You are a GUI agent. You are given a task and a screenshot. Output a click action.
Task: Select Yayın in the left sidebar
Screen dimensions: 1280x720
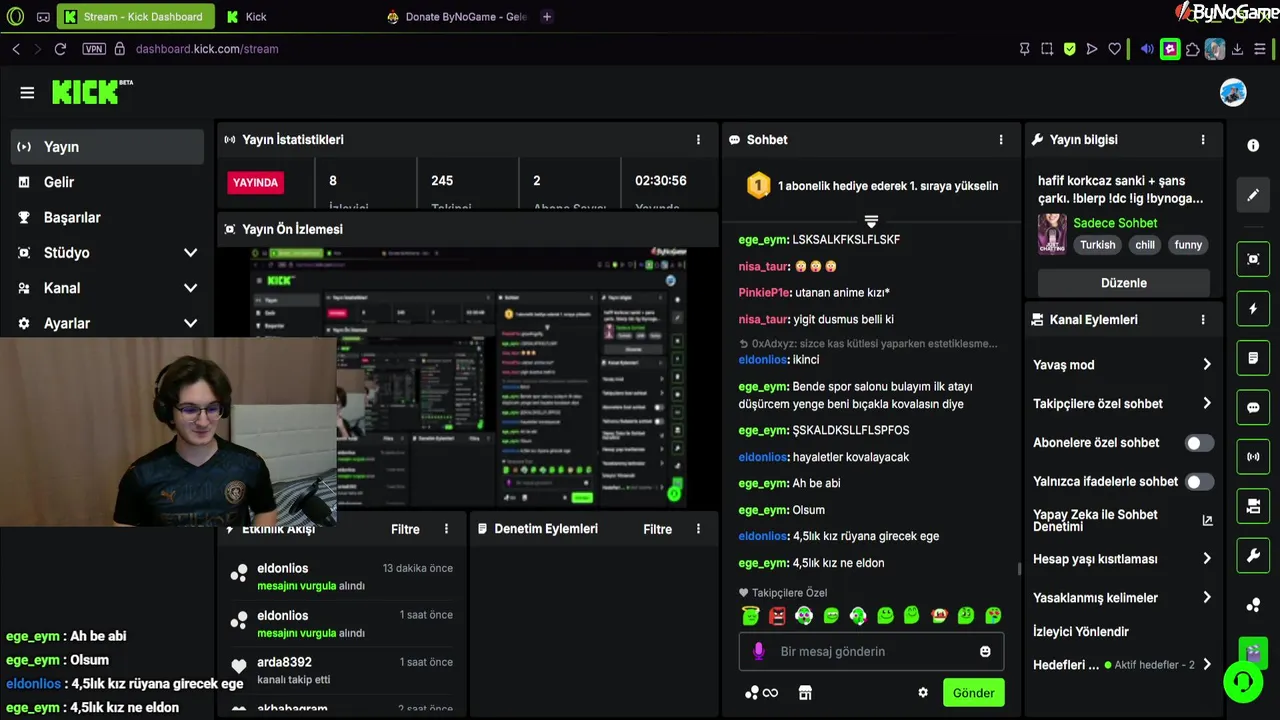107,147
